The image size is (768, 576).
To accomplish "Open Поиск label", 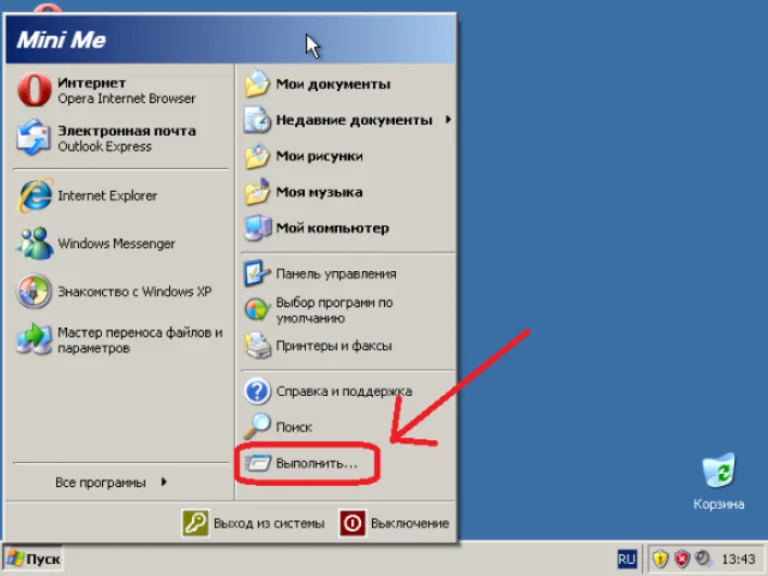I will click(x=294, y=427).
